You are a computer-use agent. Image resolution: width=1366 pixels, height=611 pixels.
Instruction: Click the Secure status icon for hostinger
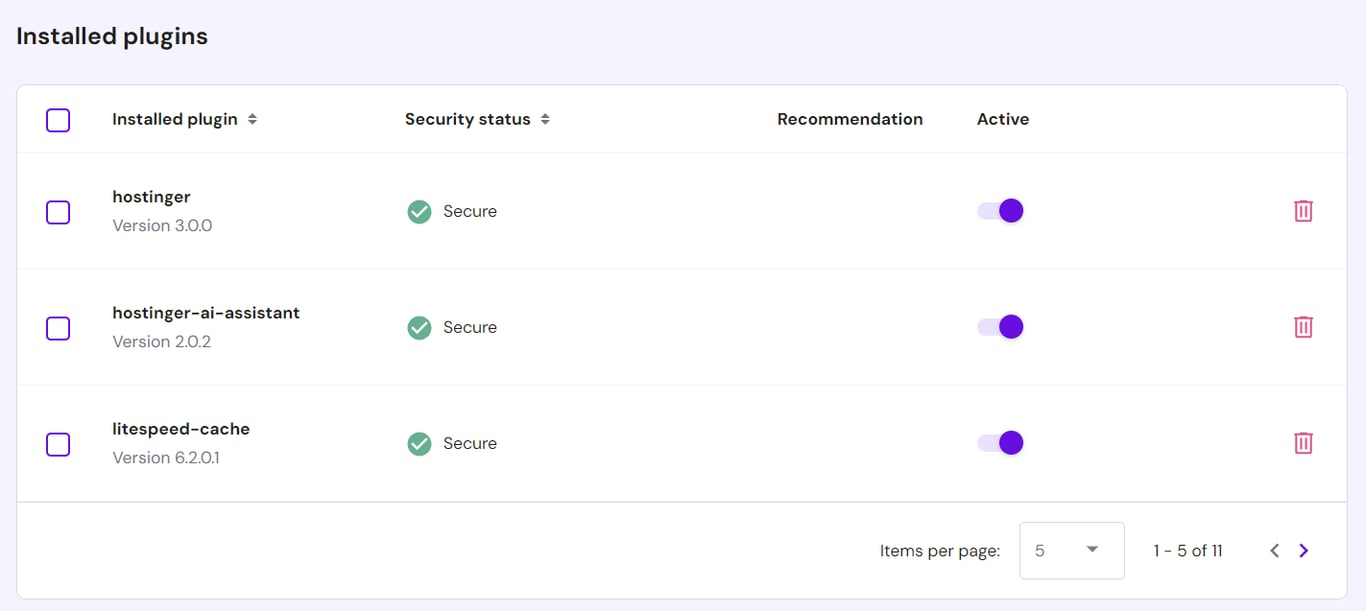(419, 211)
